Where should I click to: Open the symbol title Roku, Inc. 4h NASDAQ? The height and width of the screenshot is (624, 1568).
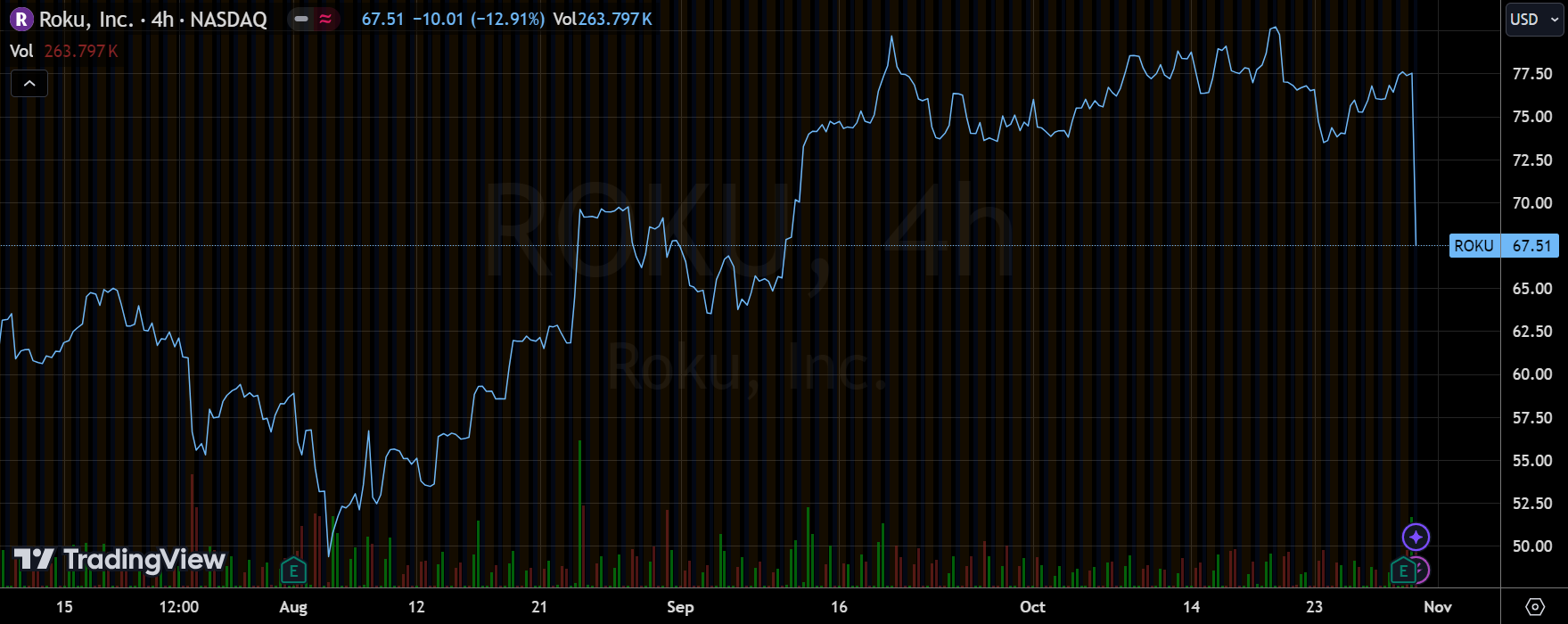(x=152, y=19)
